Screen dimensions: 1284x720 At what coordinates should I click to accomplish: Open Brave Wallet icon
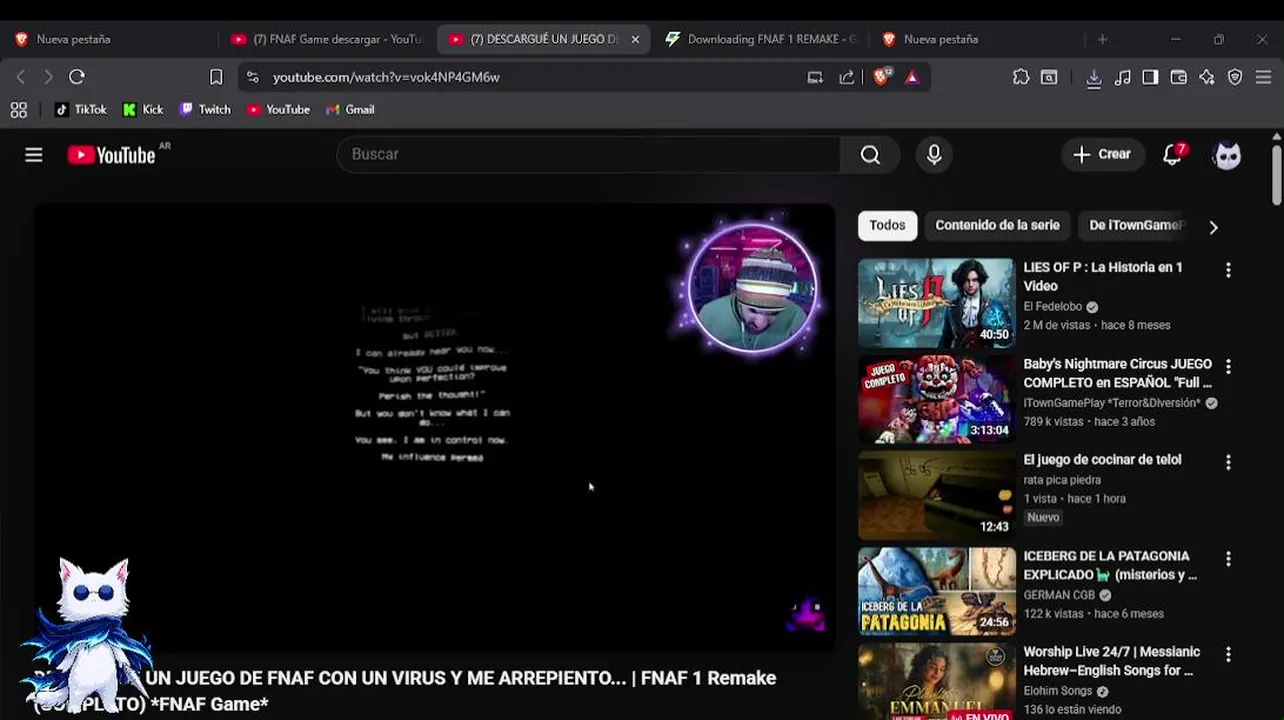pos(1179,77)
